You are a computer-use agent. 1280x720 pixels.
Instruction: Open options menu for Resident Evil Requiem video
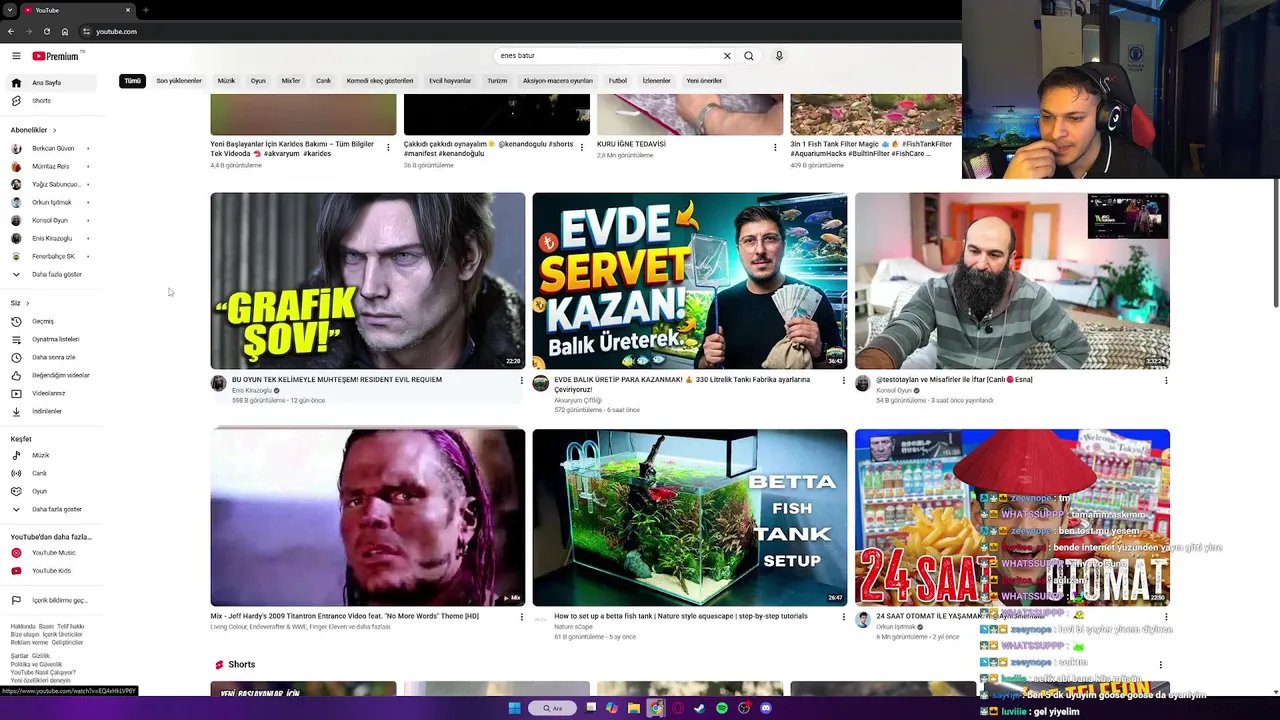521,380
